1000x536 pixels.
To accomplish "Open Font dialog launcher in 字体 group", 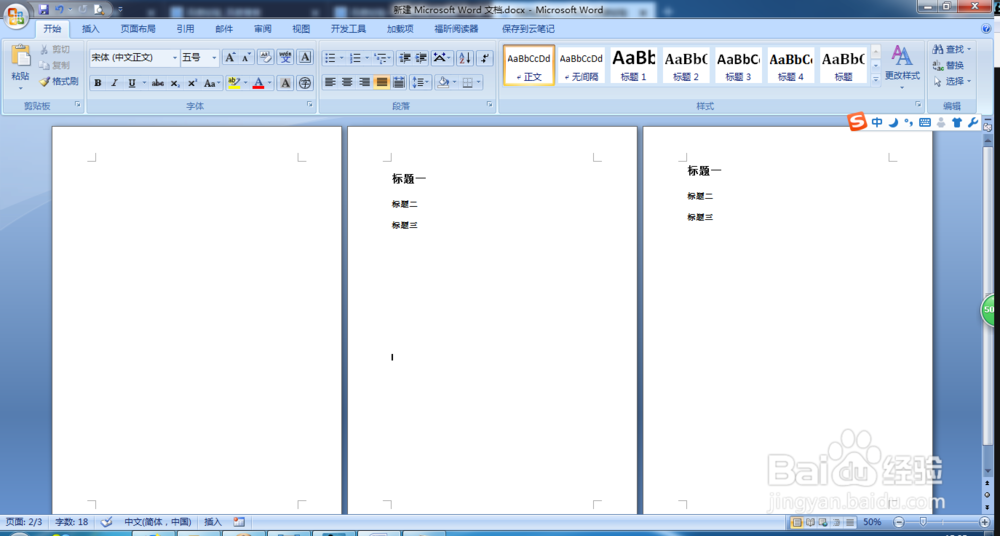I will click(x=310, y=105).
